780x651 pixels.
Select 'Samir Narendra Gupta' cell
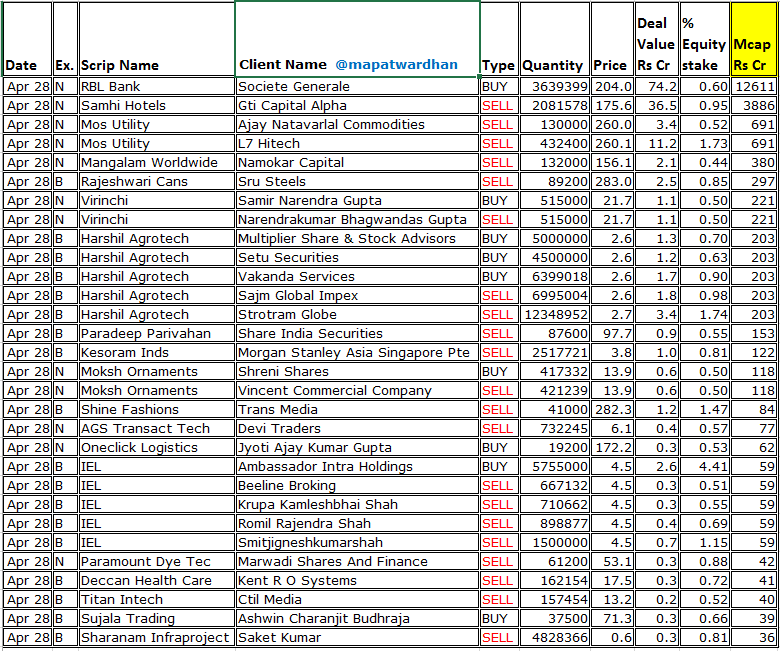point(357,200)
